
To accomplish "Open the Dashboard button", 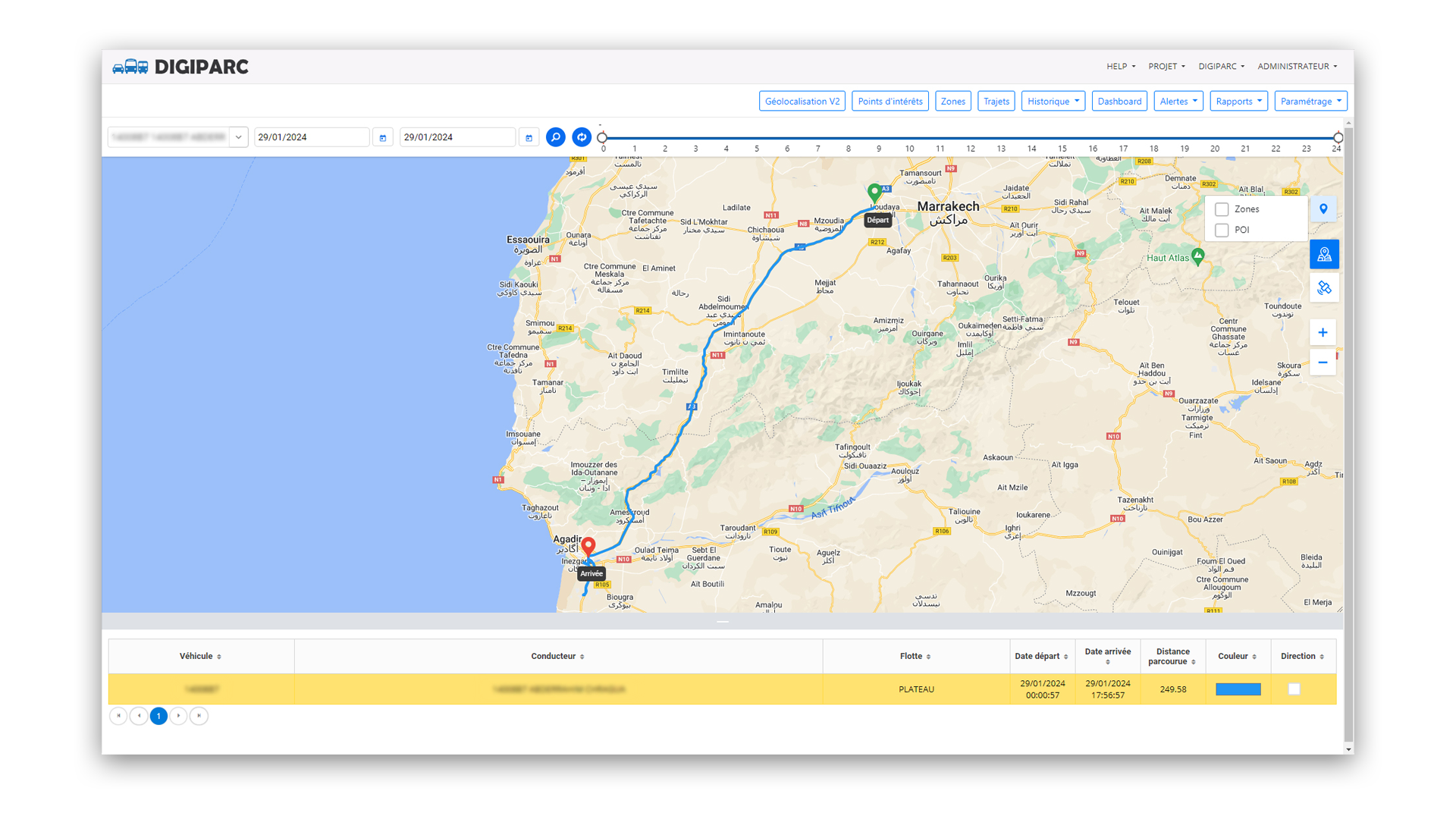I will [x=1119, y=101].
